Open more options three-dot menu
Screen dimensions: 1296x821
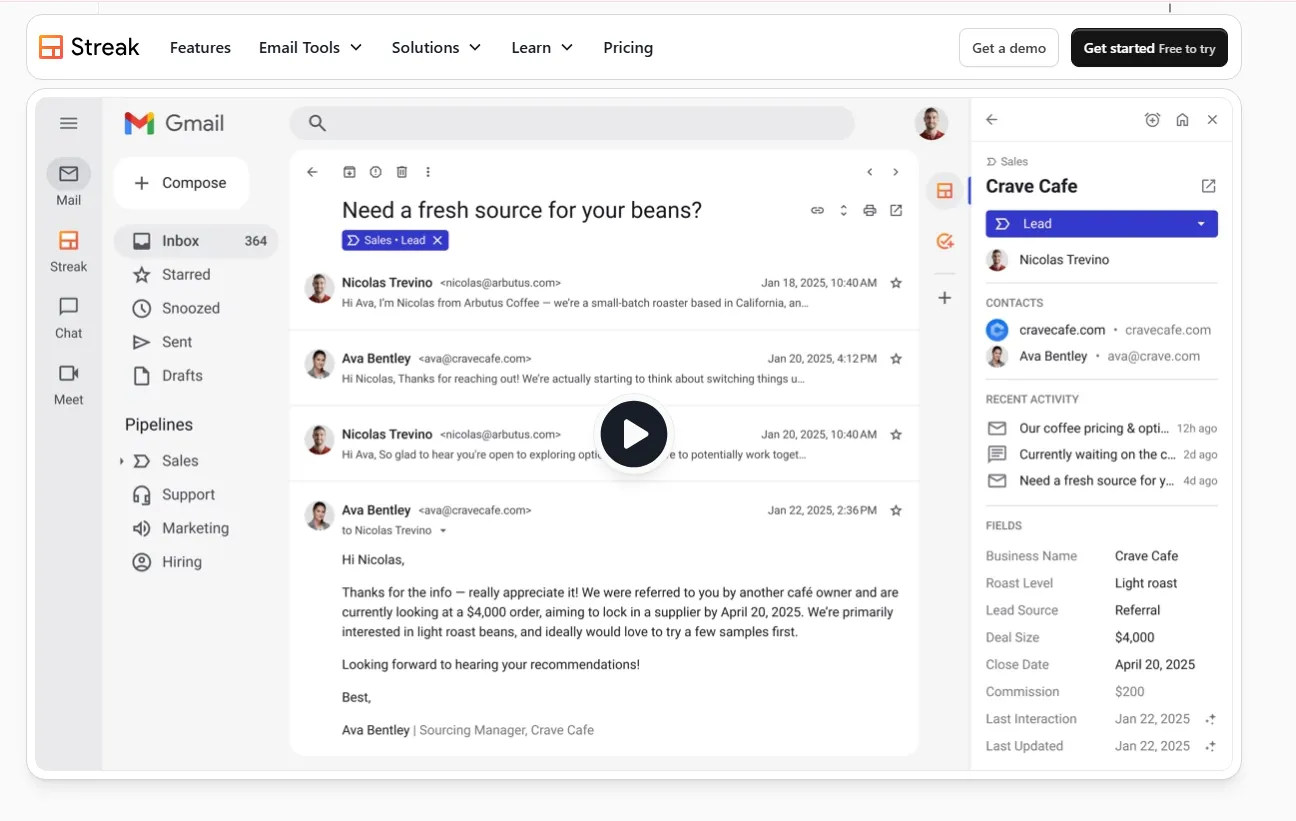coord(428,172)
